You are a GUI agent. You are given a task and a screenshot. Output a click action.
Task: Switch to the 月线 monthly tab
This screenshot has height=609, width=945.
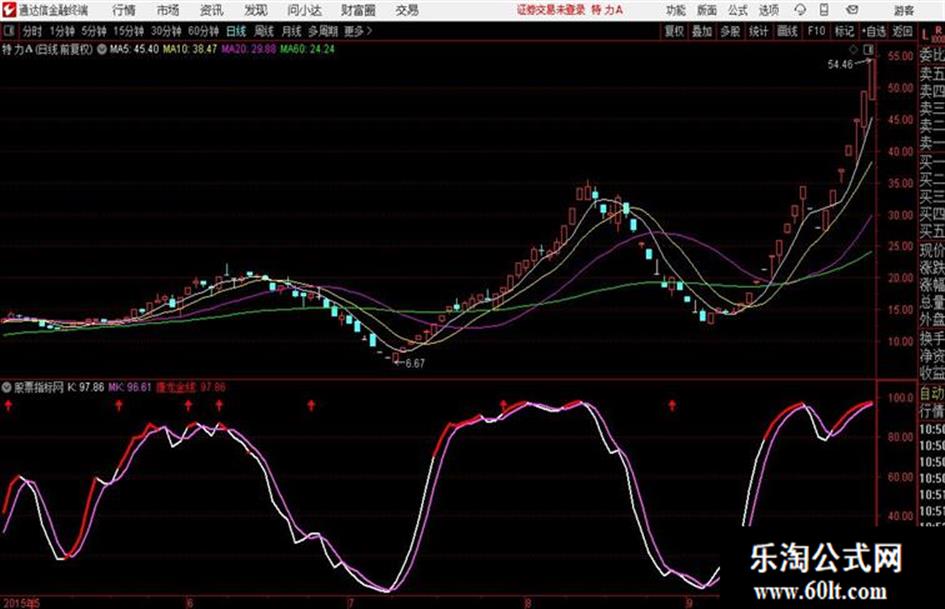(x=292, y=31)
